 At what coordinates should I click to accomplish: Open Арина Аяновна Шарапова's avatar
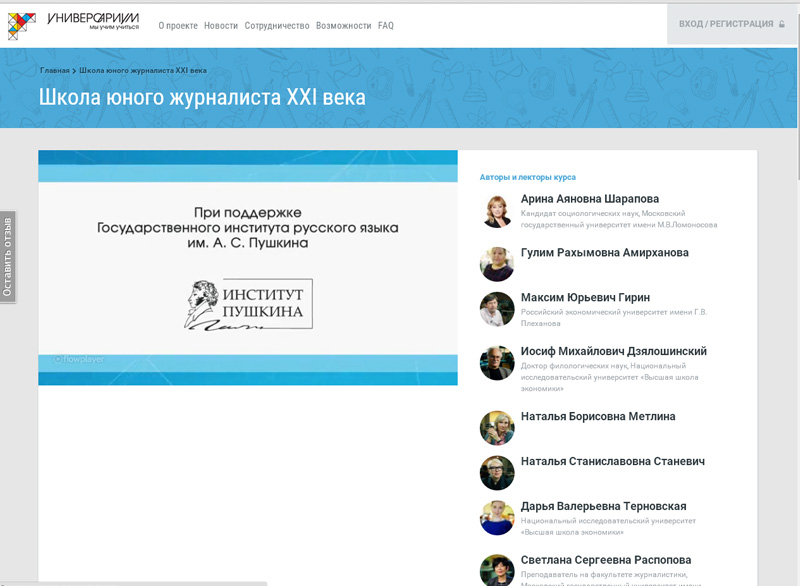point(497,211)
